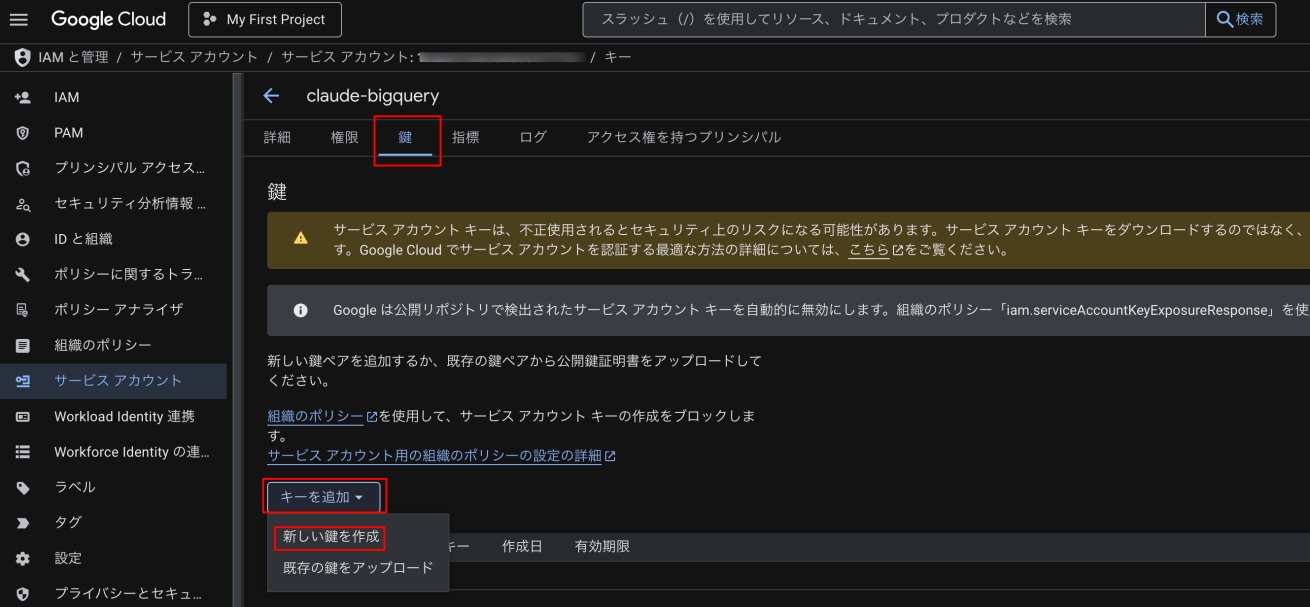Click the IAM と管理 breadcrumb

click(73, 57)
